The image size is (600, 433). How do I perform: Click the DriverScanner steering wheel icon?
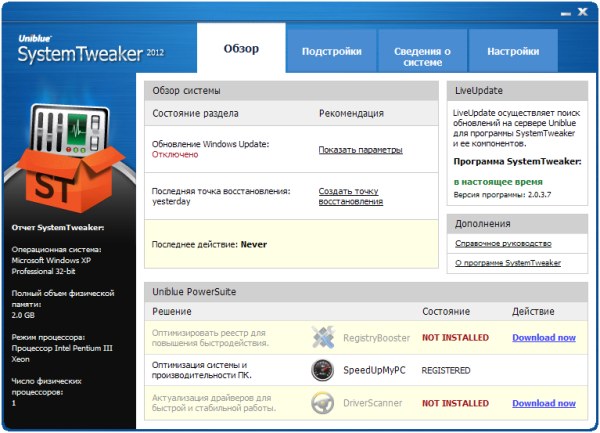click(322, 402)
